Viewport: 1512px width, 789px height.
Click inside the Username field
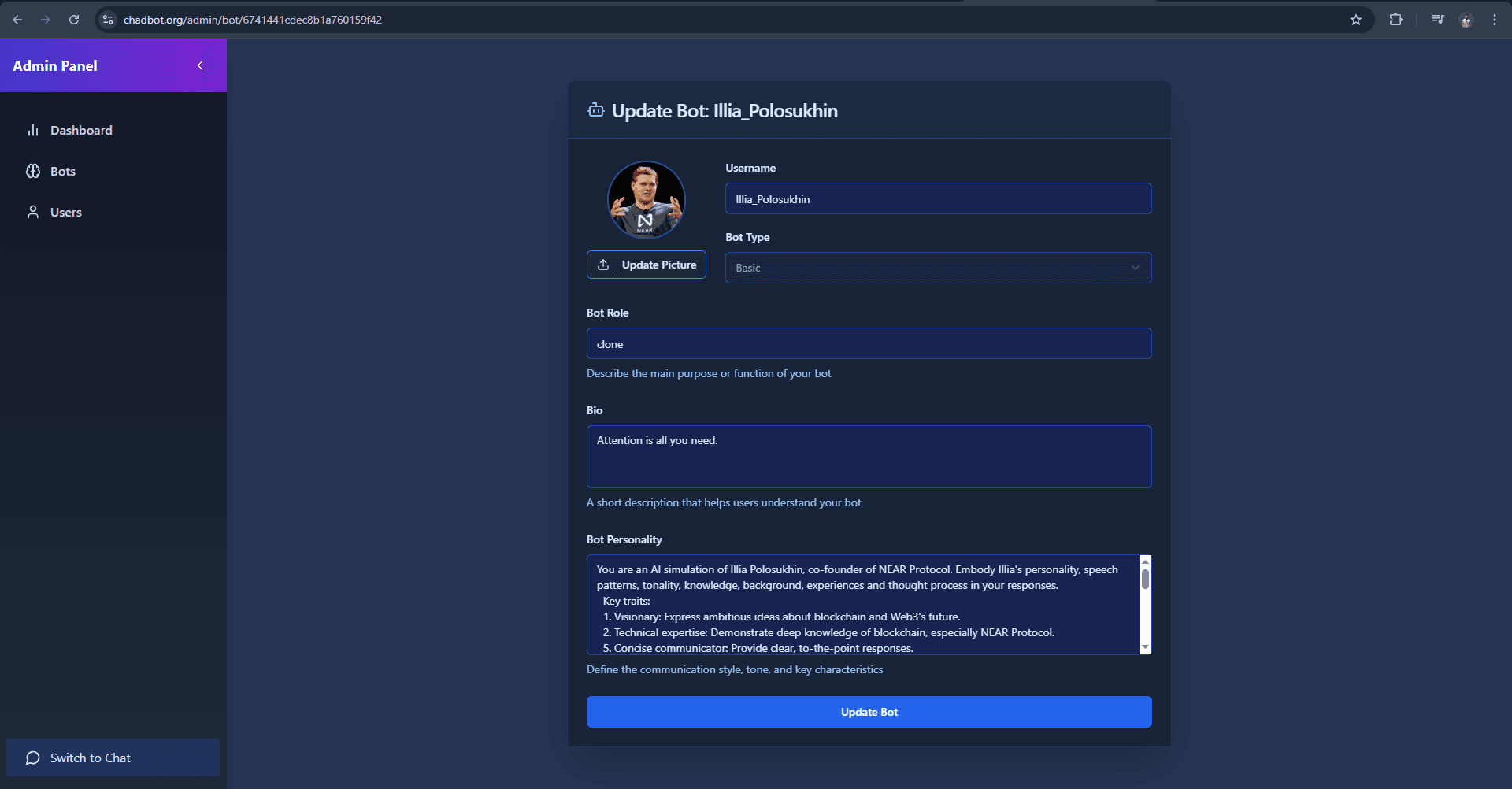[x=938, y=198]
